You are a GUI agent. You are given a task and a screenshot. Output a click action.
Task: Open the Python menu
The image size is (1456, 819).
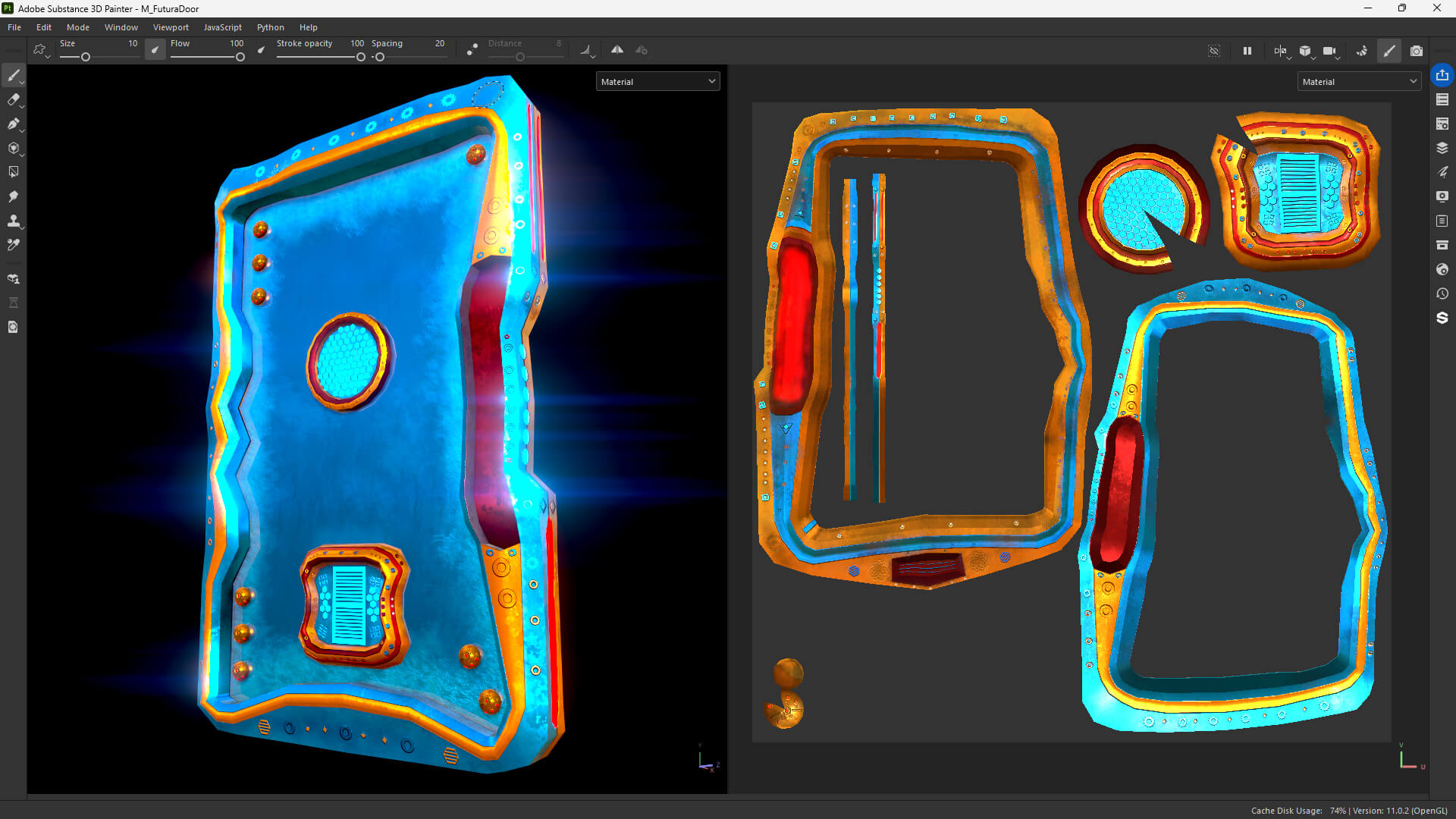click(270, 27)
